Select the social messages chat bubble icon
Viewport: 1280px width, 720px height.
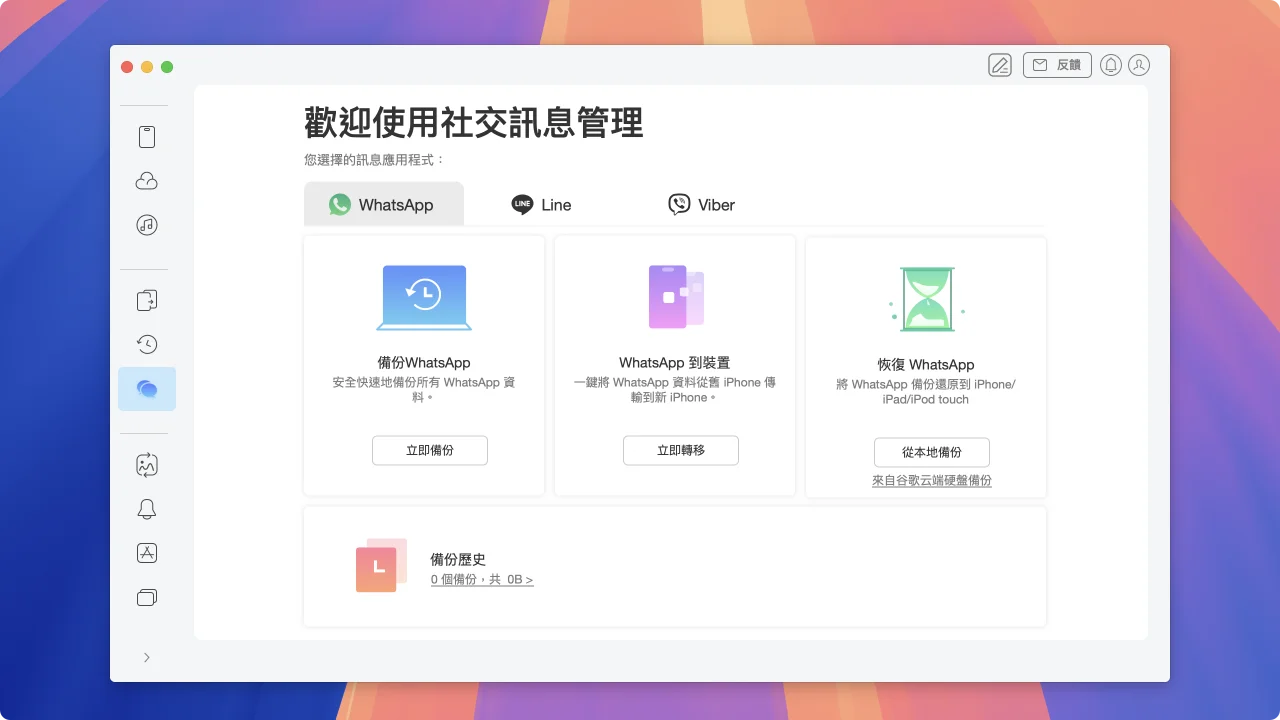[x=147, y=389]
